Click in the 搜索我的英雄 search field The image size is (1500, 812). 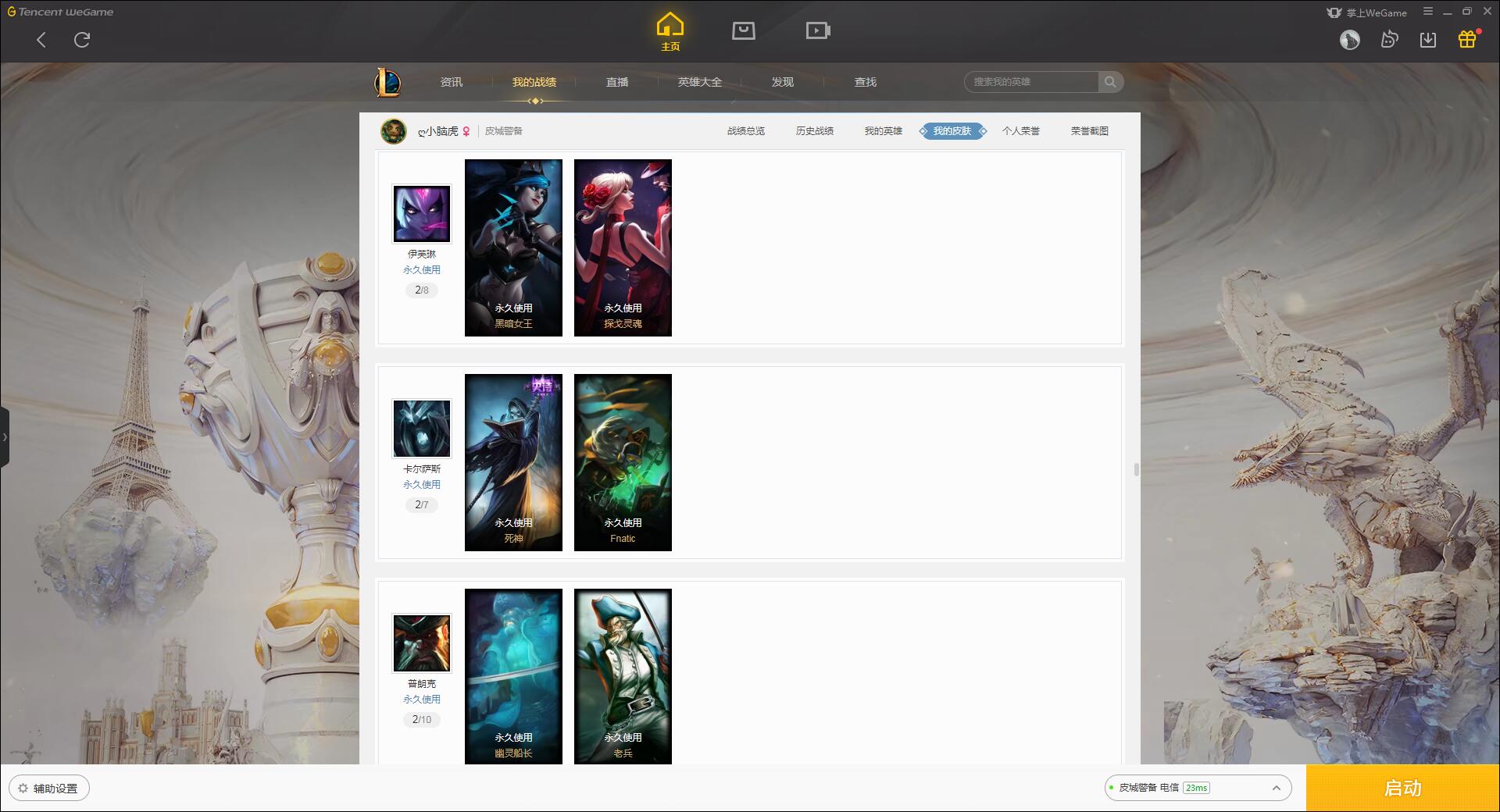[1031, 82]
